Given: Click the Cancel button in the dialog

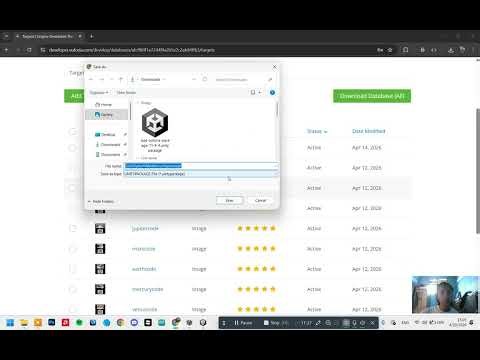Looking at the screenshot, I should click(x=260, y=201).
